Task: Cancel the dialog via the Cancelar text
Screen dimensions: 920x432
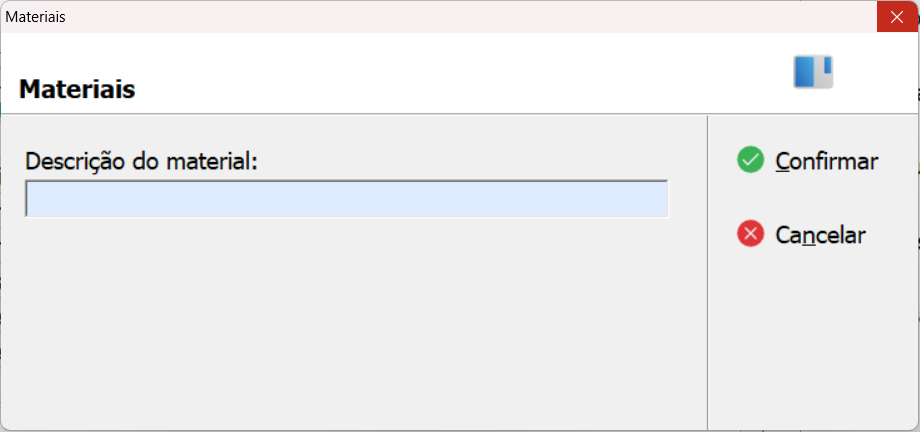Action: tap(820, 235)
